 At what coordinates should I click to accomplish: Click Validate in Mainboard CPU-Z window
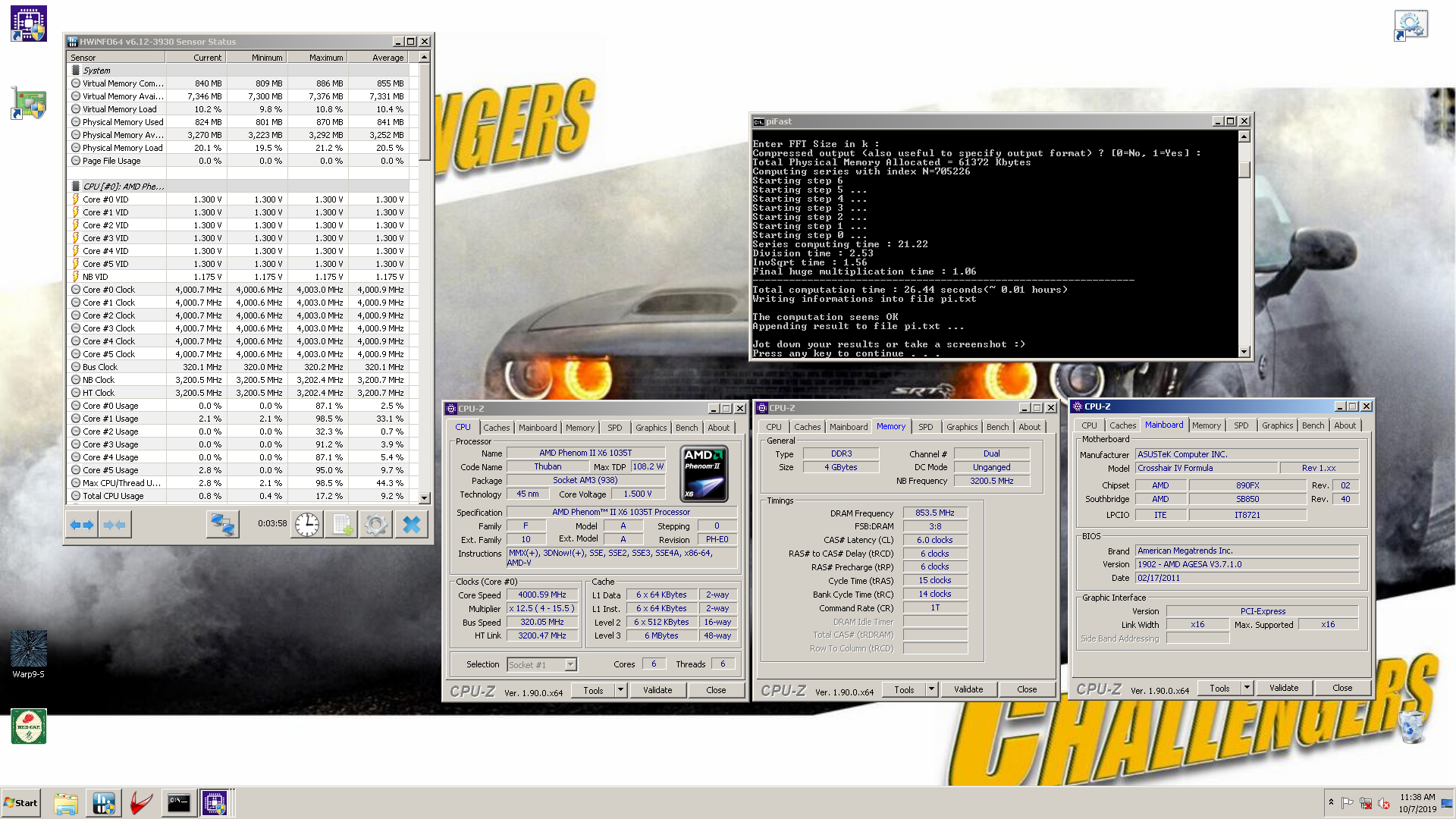pyautogui.click(x=1284, y=688)
